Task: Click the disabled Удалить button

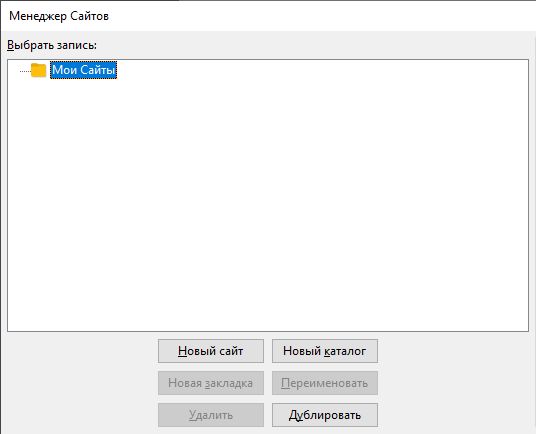Action: (211, 415)
